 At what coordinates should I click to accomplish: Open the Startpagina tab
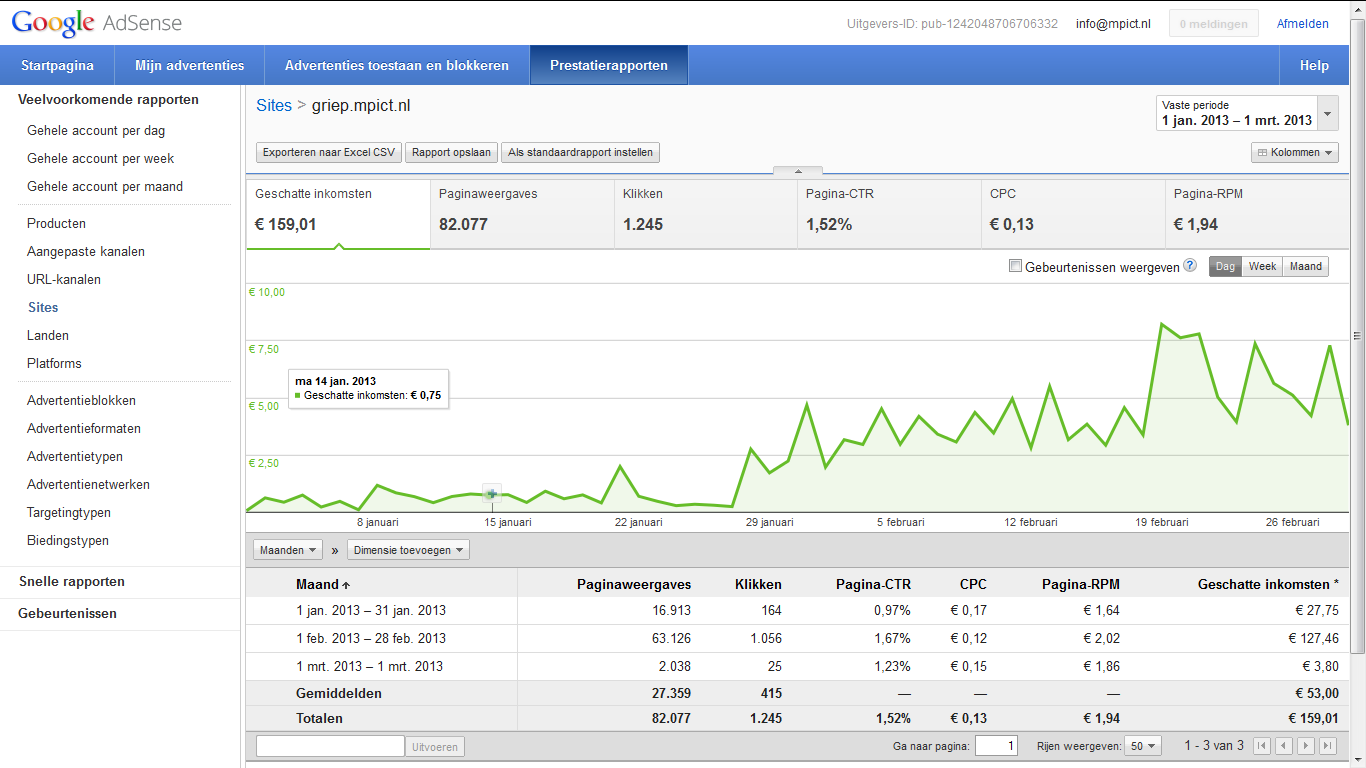point(57,65)
